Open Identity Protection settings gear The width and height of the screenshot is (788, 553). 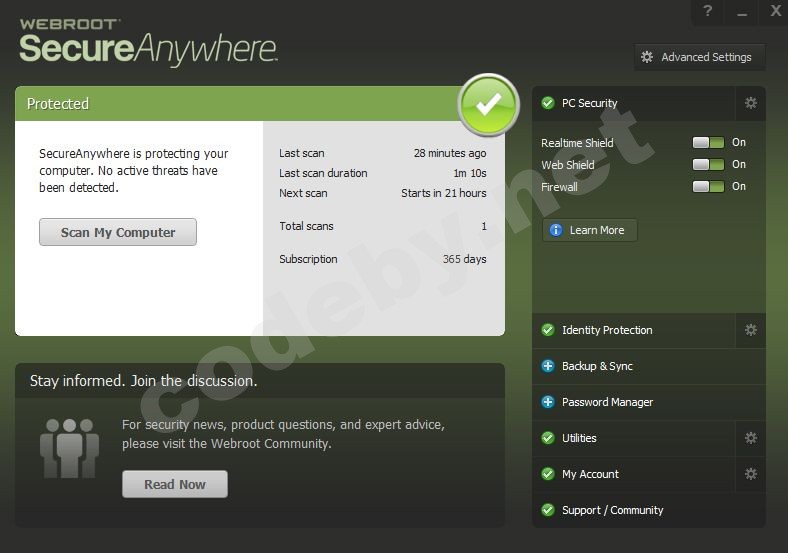point(751,330)
